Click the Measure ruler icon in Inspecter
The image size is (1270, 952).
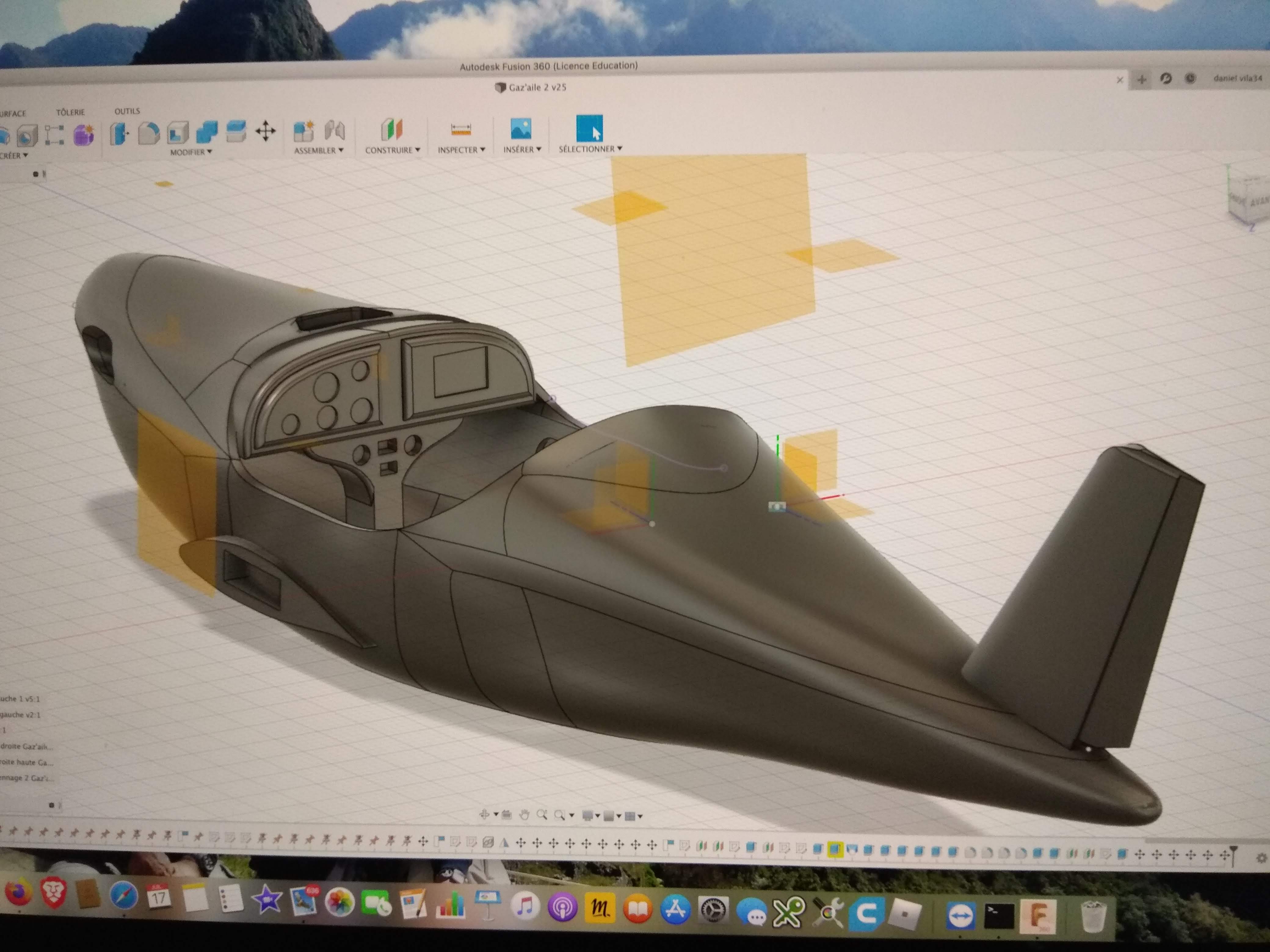pyautogui.click(x=461, y=129)
